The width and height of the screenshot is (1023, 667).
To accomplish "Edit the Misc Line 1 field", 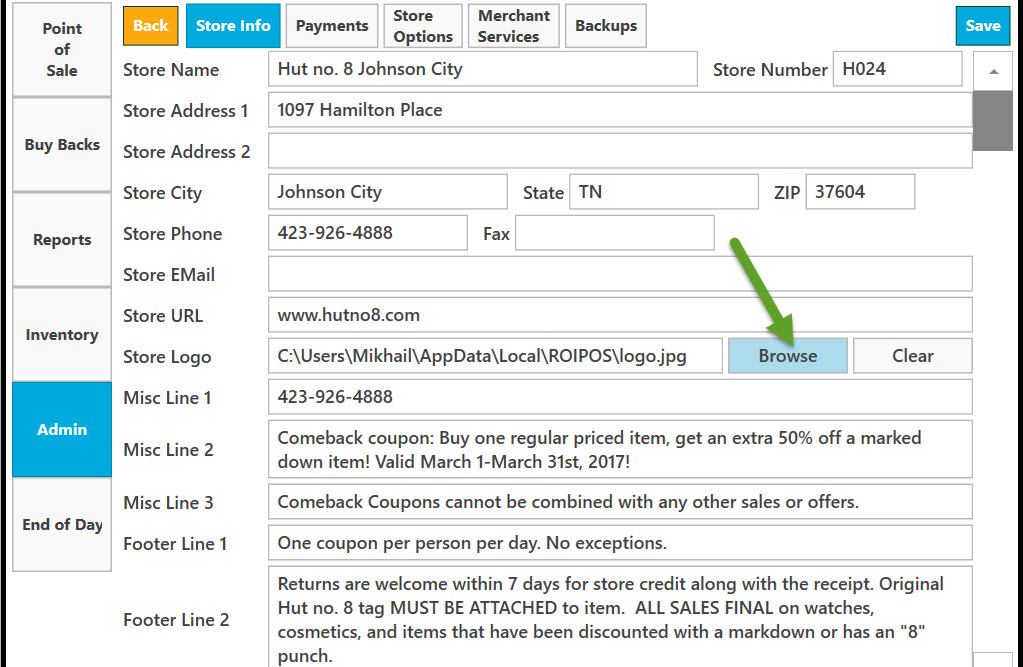I will (620, 397).
